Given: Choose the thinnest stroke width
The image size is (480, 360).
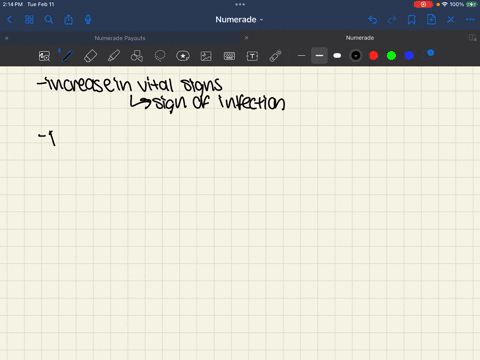Looking at the screenshot, I should 301,56.
